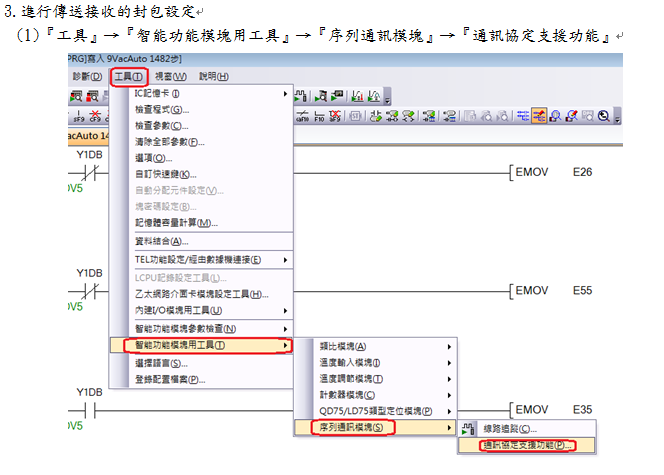Select 記憶體容量計算 menu item

(x=175, y=223)
